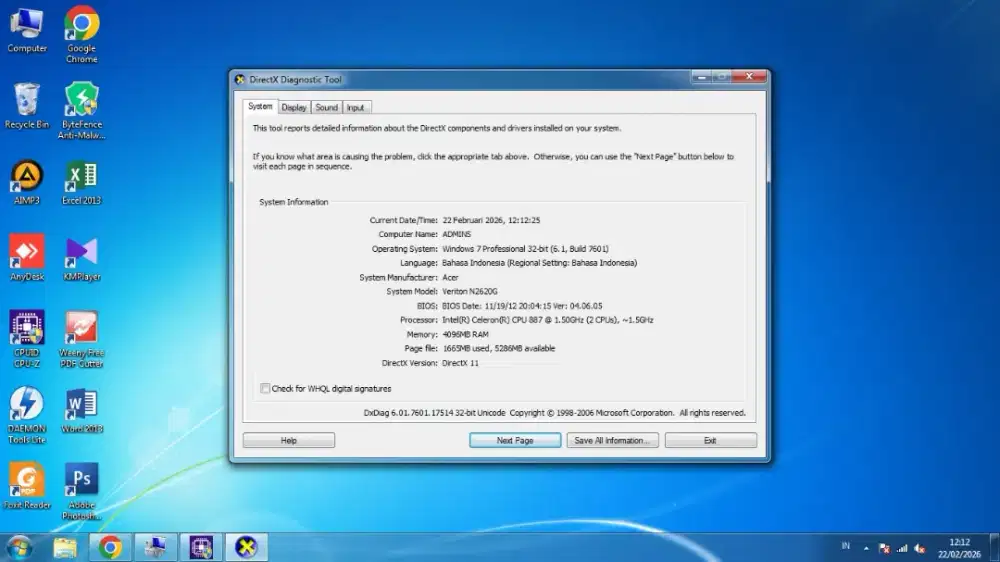Switch to the Sound tab
This screenshot has width=1000, height=562.
[x=327, y=107]
